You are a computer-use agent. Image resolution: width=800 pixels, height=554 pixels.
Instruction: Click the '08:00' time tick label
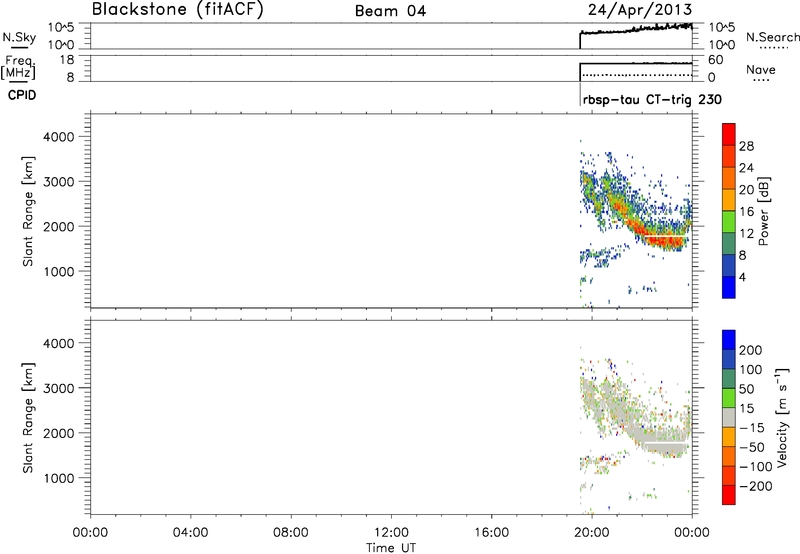click(290, 533)
